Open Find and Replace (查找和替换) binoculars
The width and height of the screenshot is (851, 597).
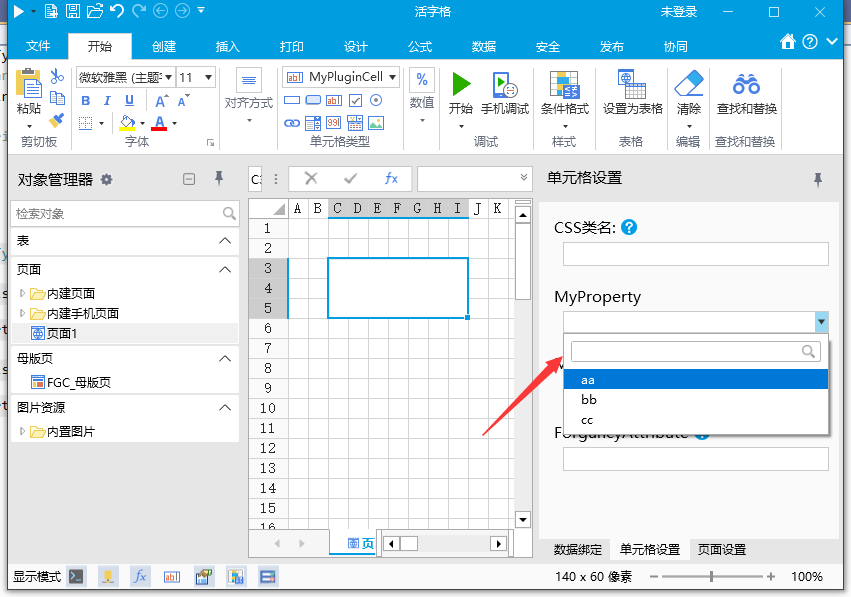746,84
